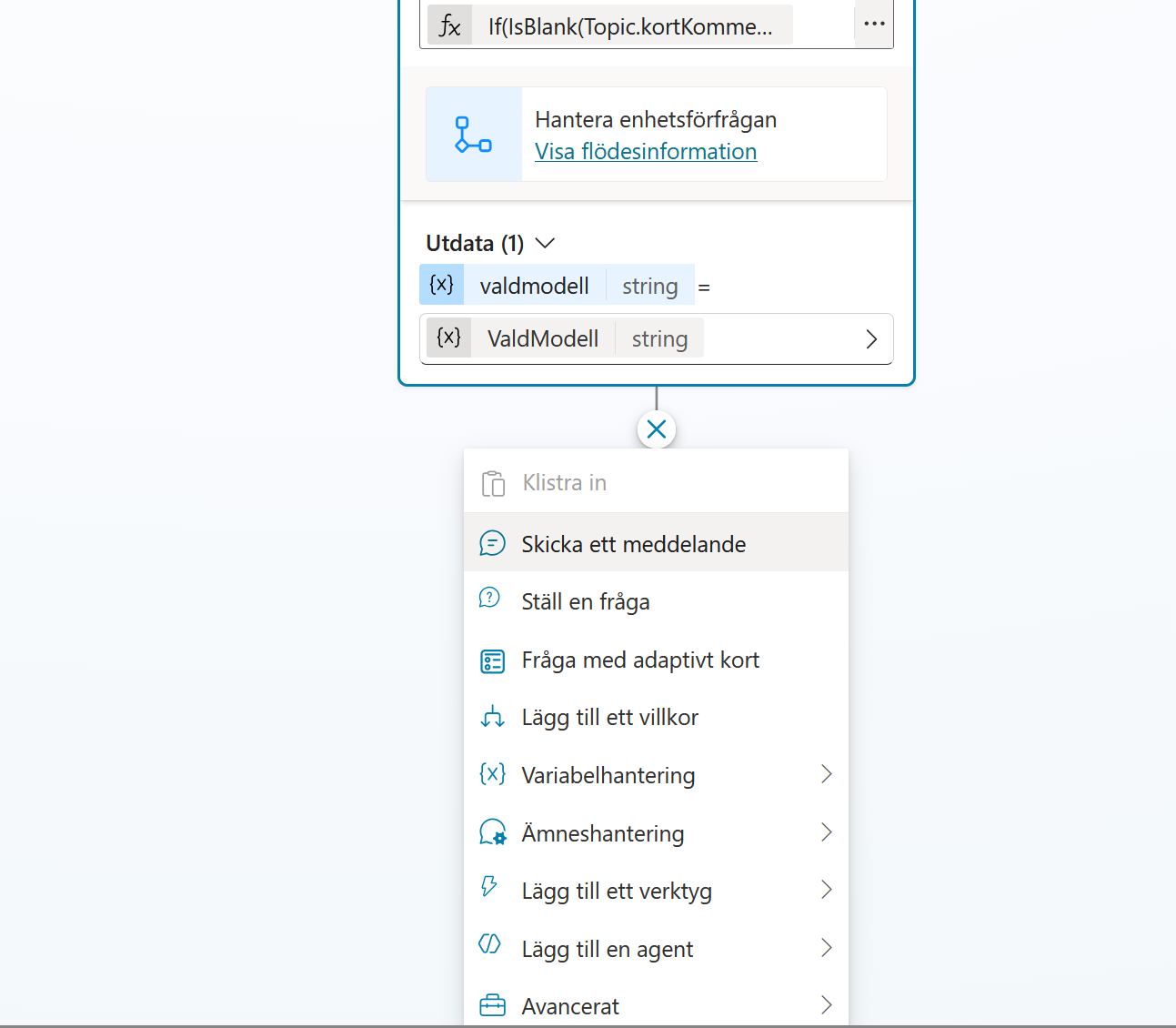
Task: Select Fråga med adaptivt kort
Action: [656, 660]
